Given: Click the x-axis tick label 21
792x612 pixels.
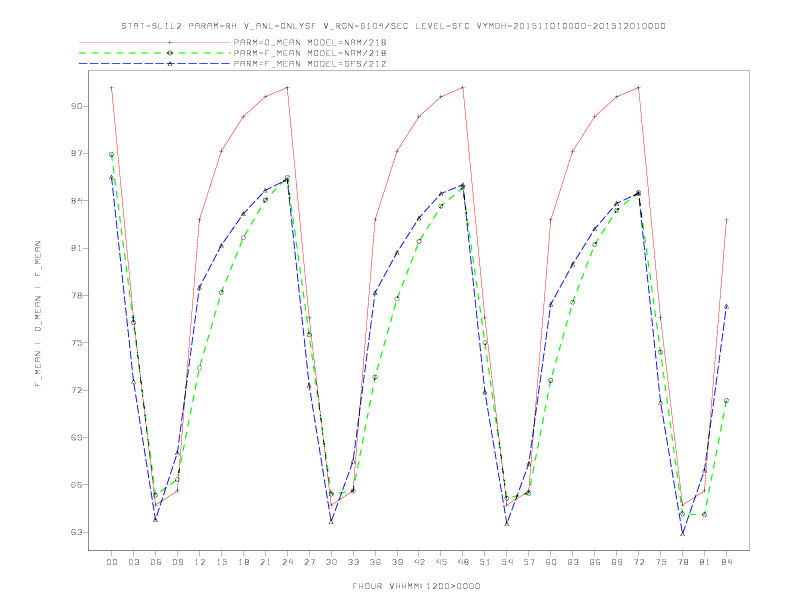Looking at the screenshot, I should 265,562.
